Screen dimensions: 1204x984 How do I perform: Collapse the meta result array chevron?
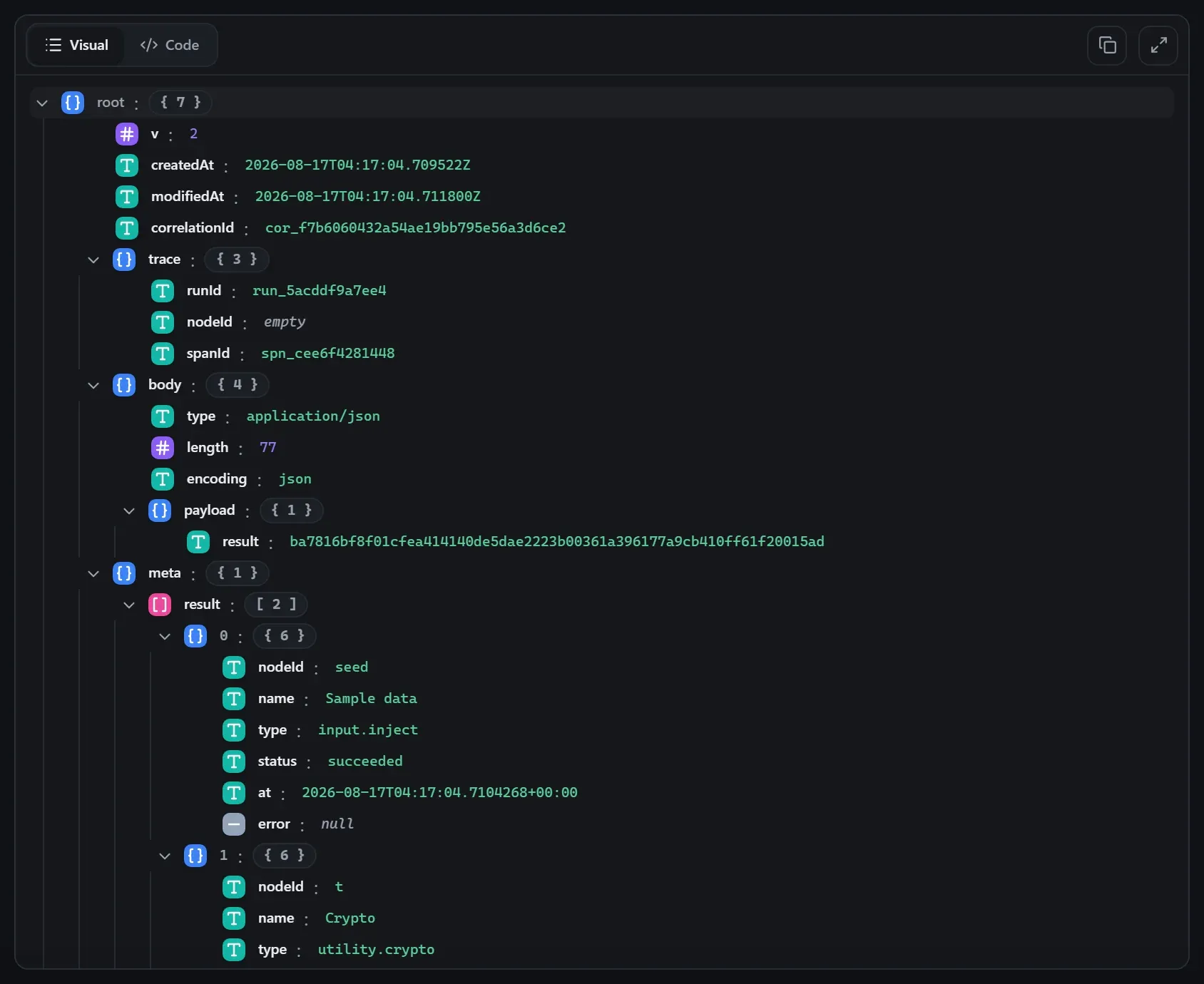click(x=129, y=605)
